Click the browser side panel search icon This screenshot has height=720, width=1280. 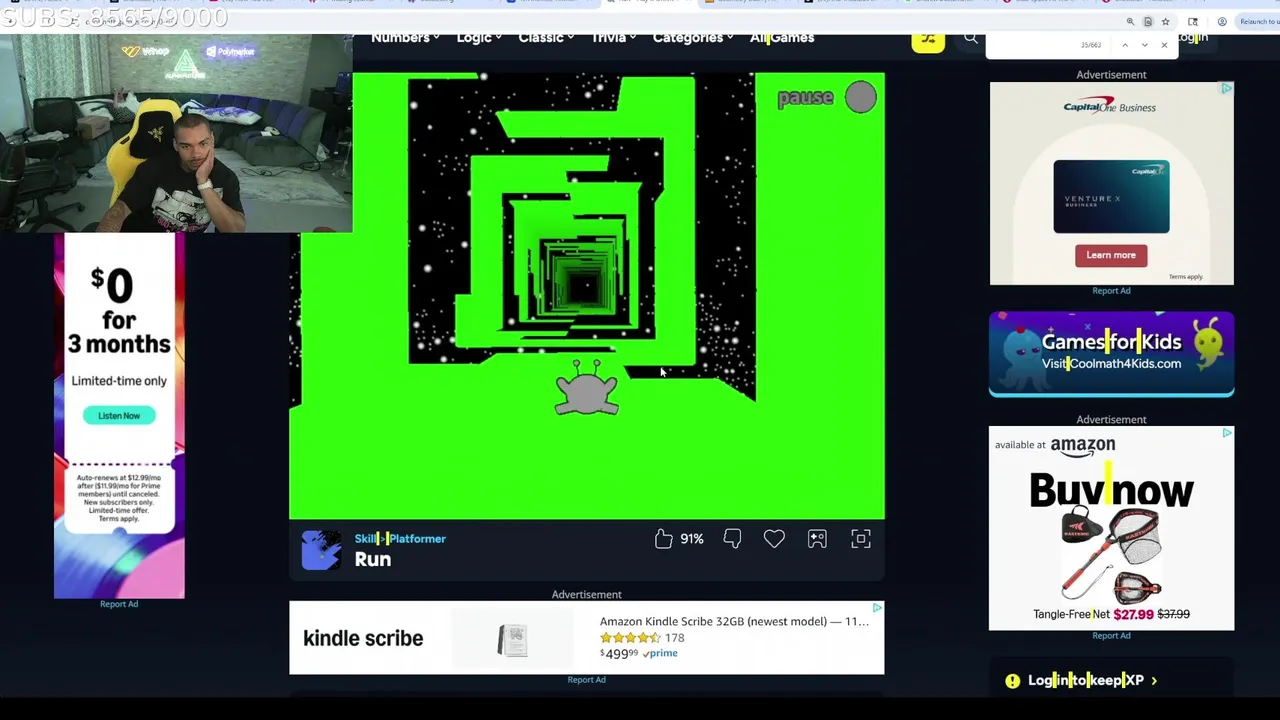point(1193,21)
